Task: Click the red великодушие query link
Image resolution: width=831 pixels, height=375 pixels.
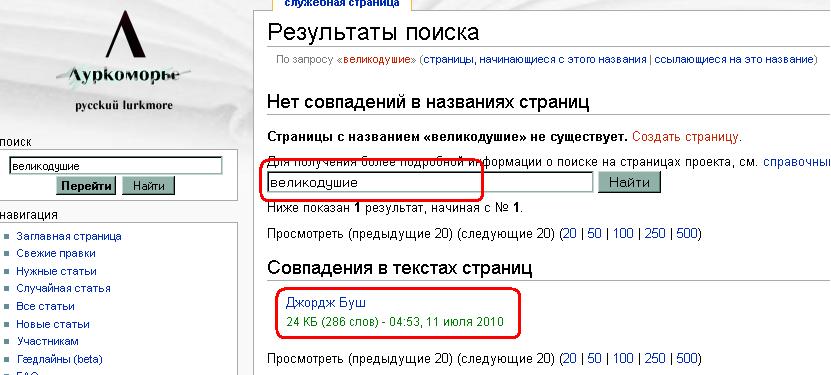Action: tap(377, 59)
